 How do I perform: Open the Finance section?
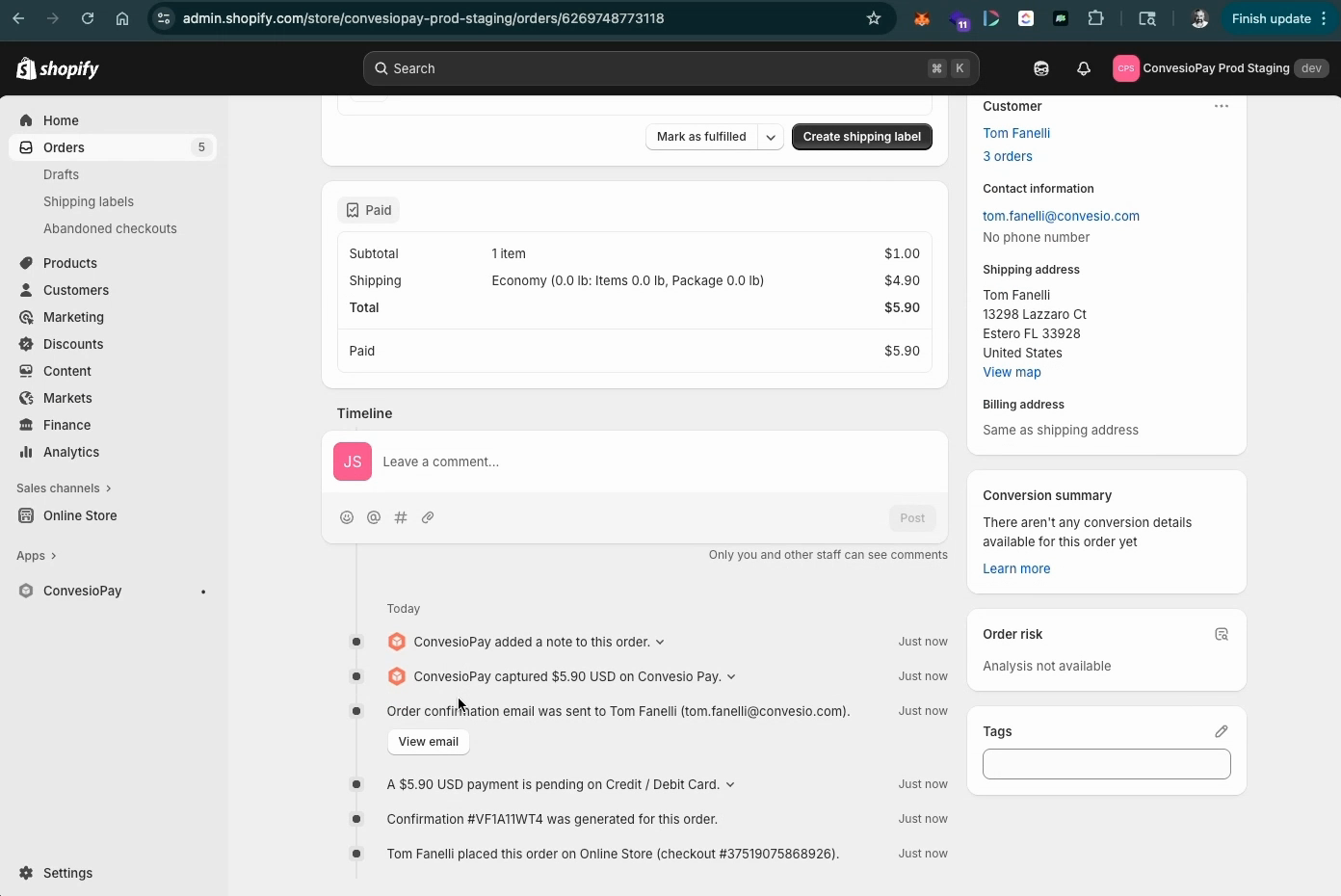click(66, 425)
